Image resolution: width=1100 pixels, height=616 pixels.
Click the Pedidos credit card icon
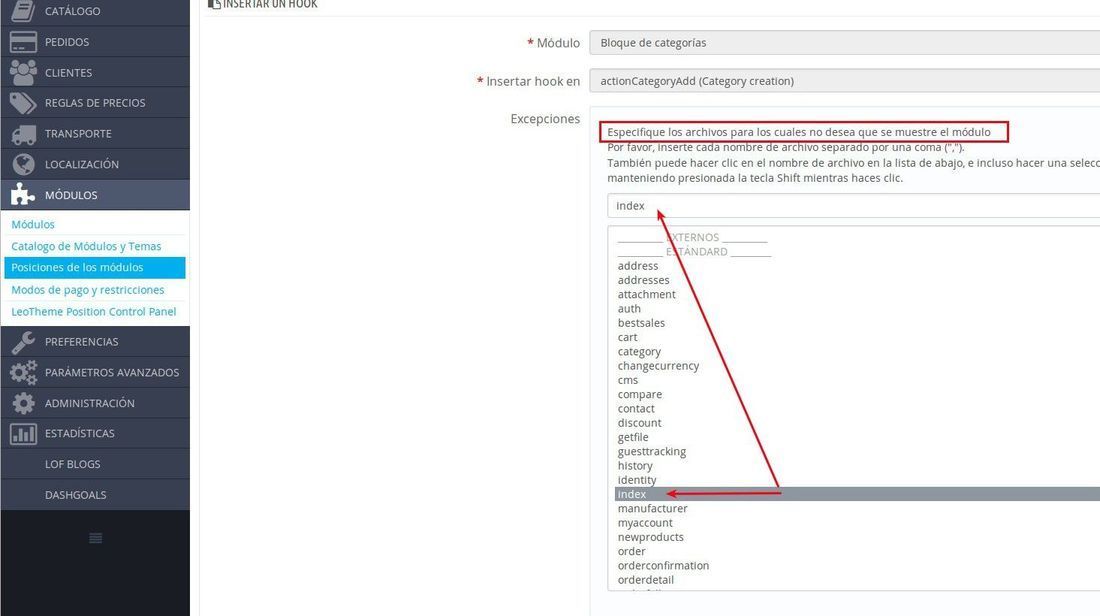point(23,42)
